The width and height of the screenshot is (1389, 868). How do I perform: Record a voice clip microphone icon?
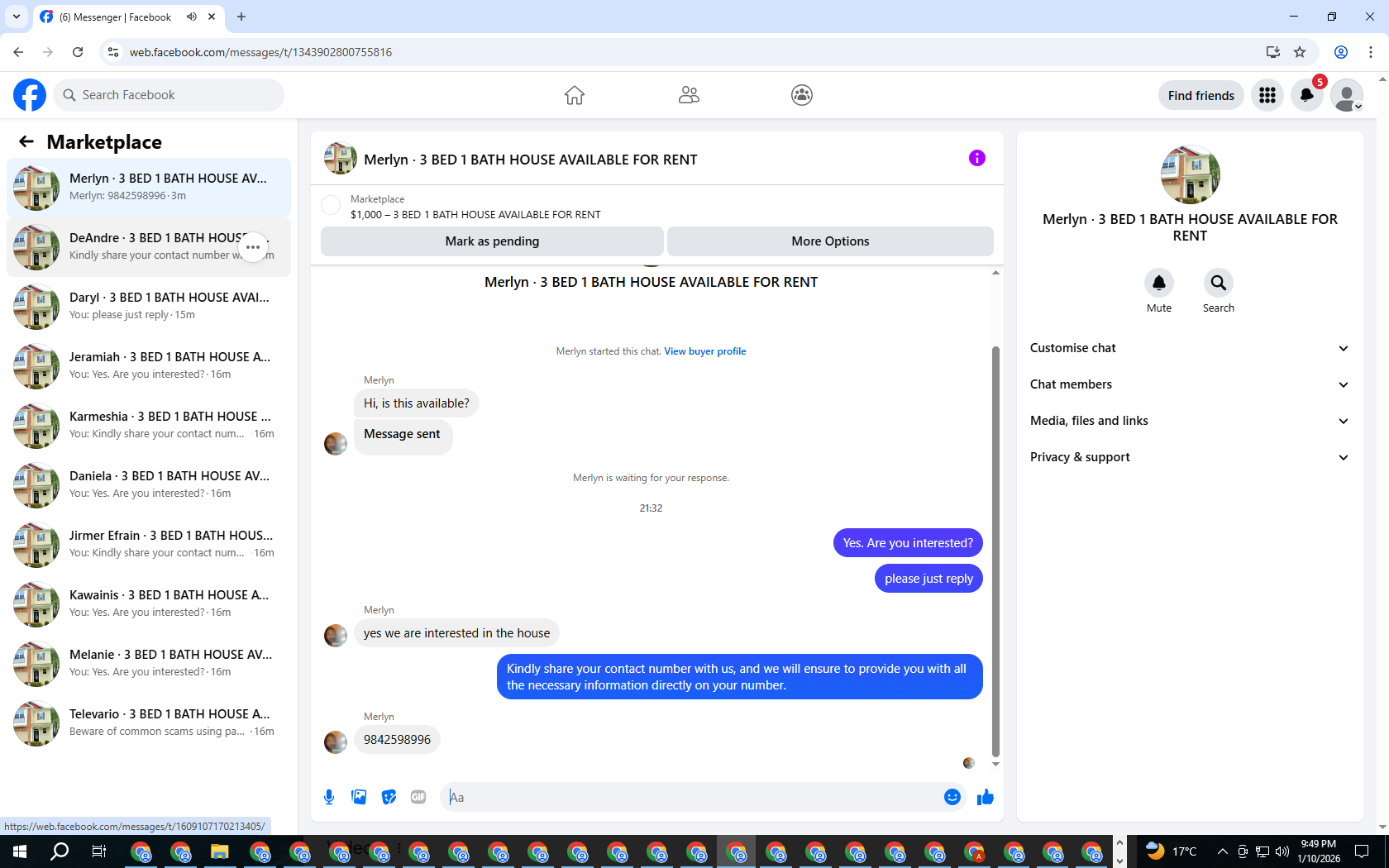[x=329, y=797]
